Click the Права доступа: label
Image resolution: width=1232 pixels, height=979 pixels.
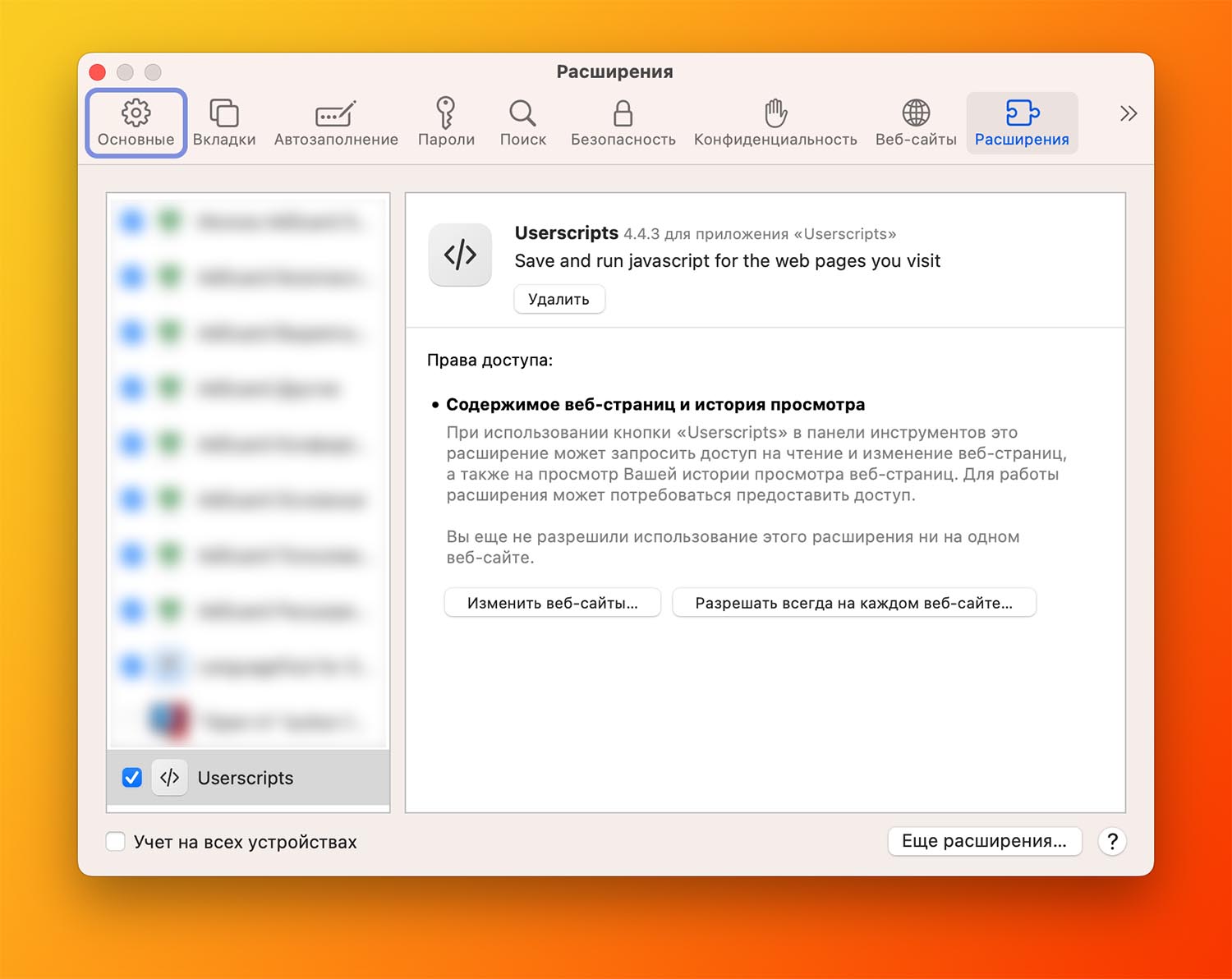[490, 360]
